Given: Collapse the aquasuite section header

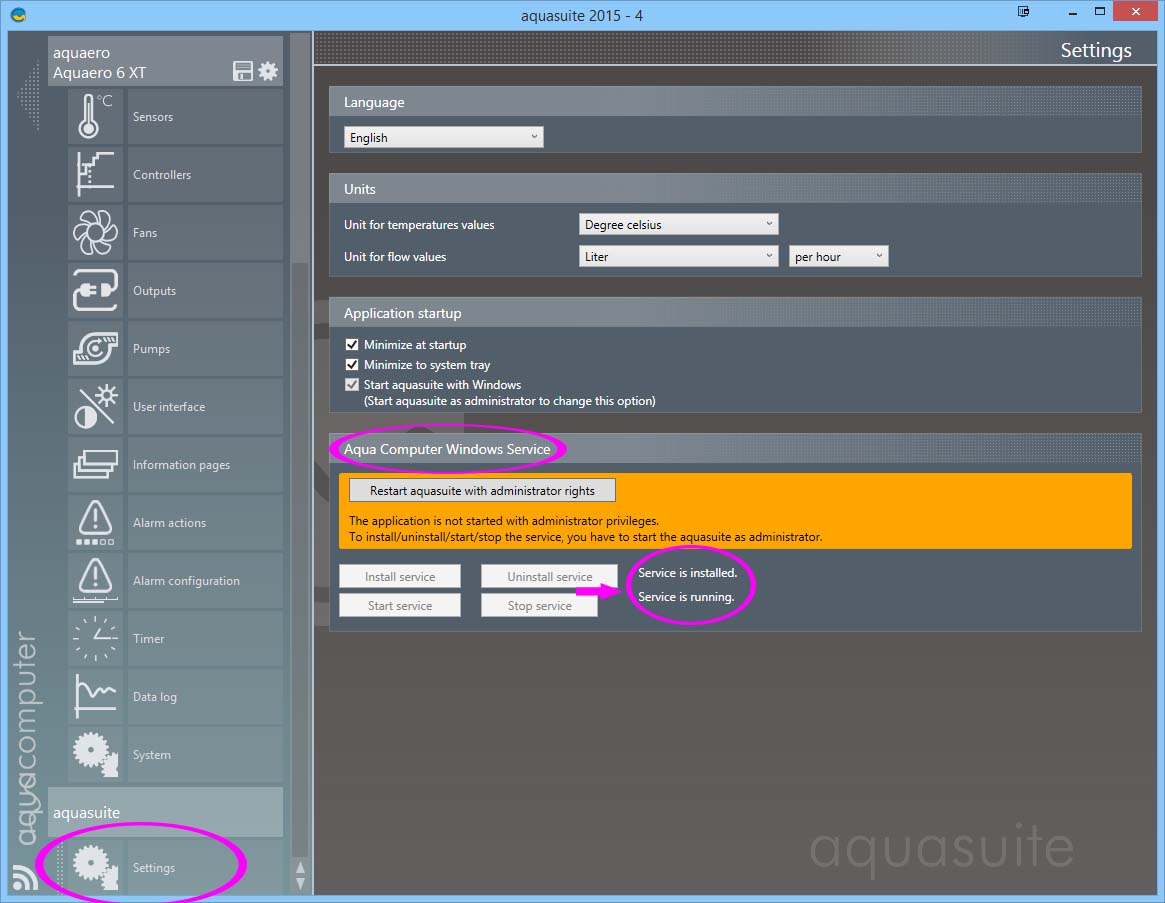Looking at the screenshot, I should coord(165,812).
